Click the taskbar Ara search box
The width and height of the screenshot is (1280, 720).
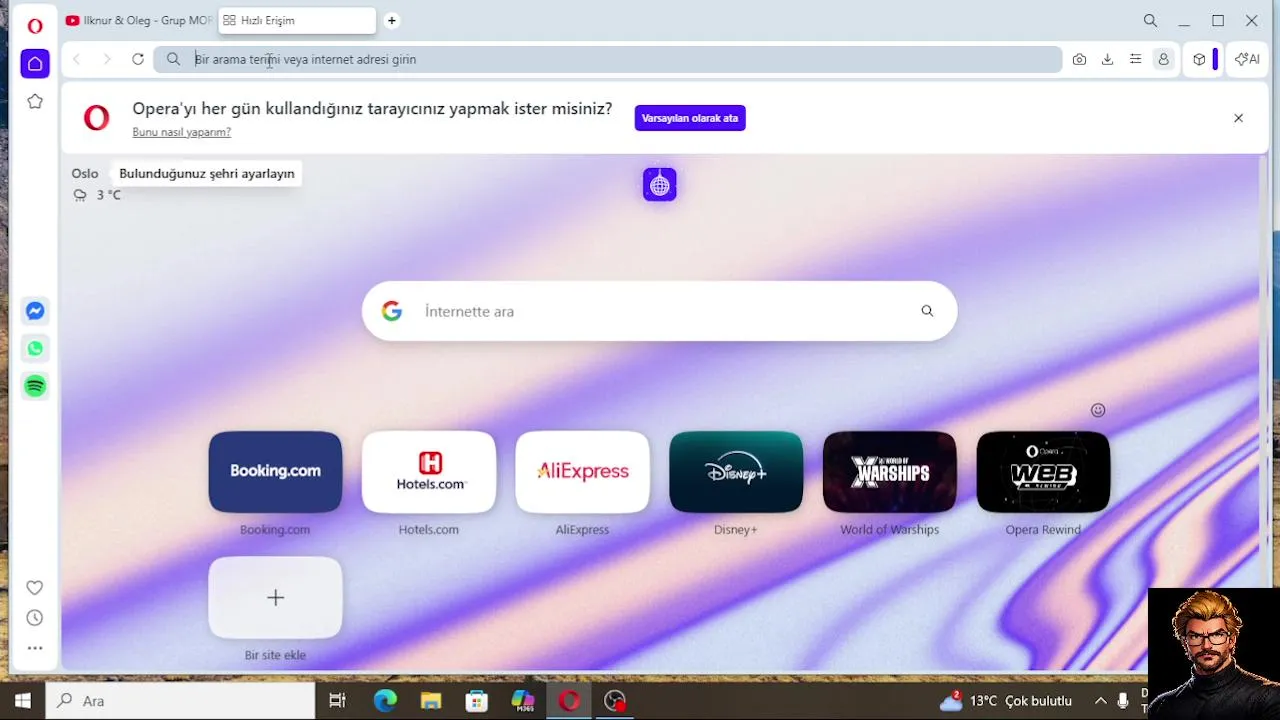tap(181, 701)
